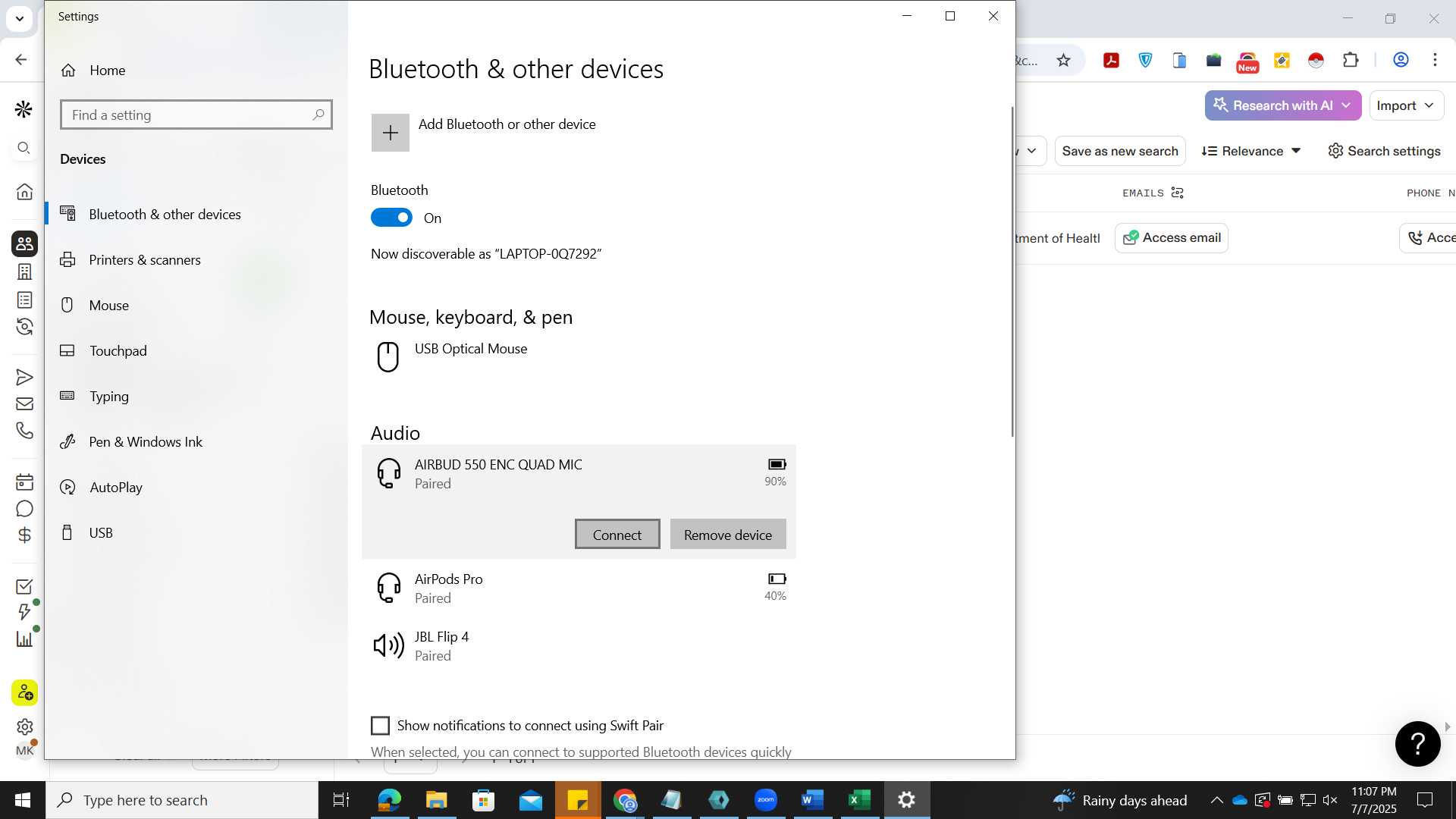Open Typing settings page
This screenshot has width=1456, height=819.
109,397
